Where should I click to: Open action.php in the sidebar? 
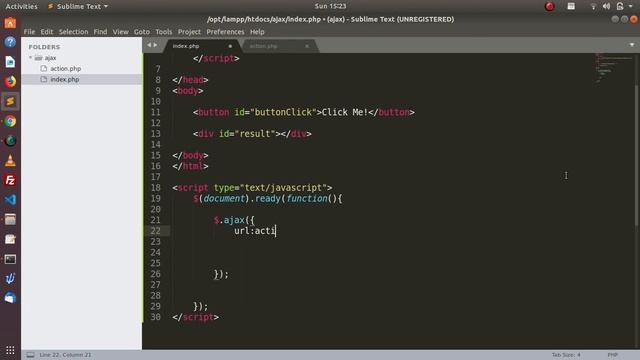tap(65, 69)
